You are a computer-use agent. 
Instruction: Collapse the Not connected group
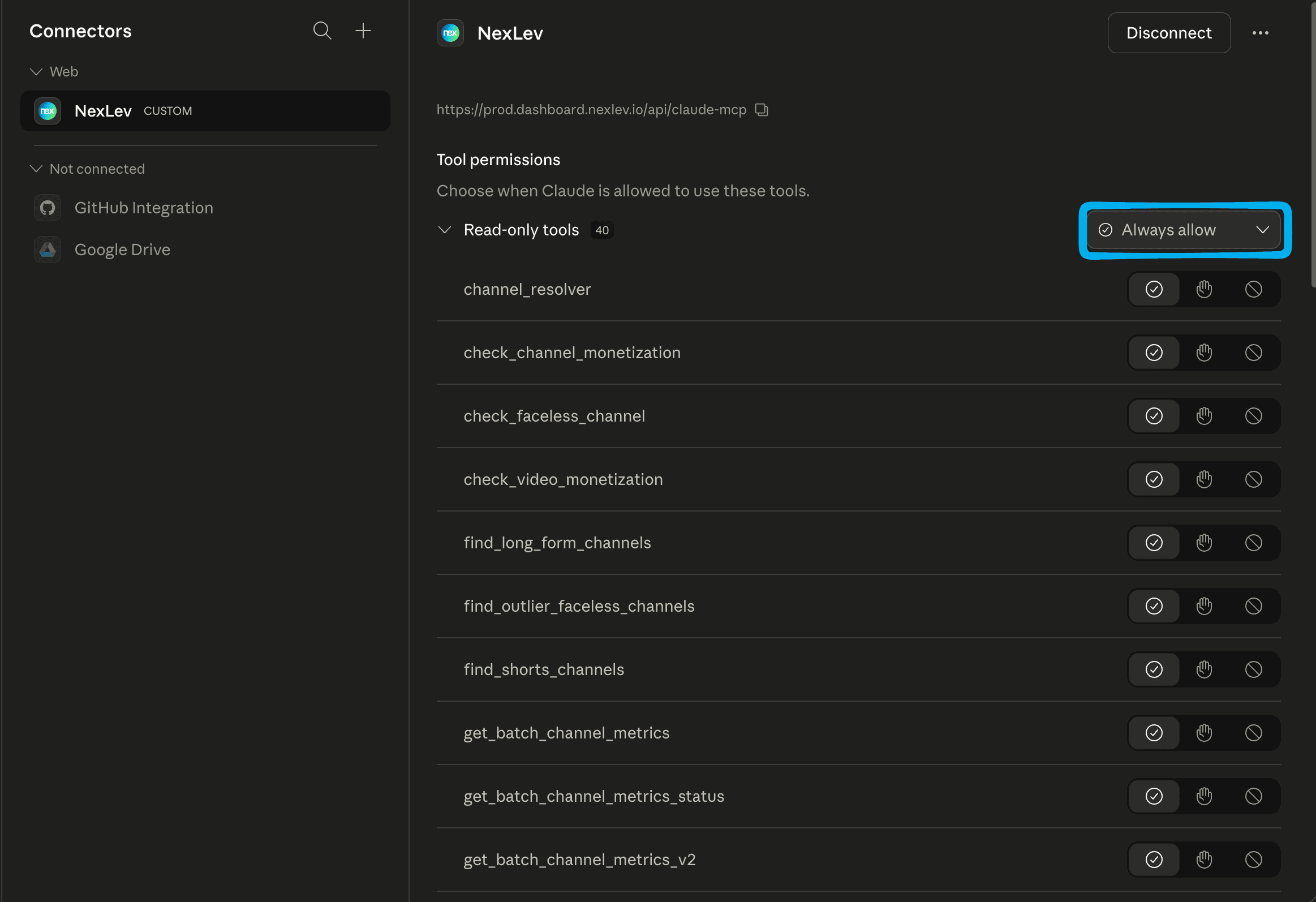point(36,169)
